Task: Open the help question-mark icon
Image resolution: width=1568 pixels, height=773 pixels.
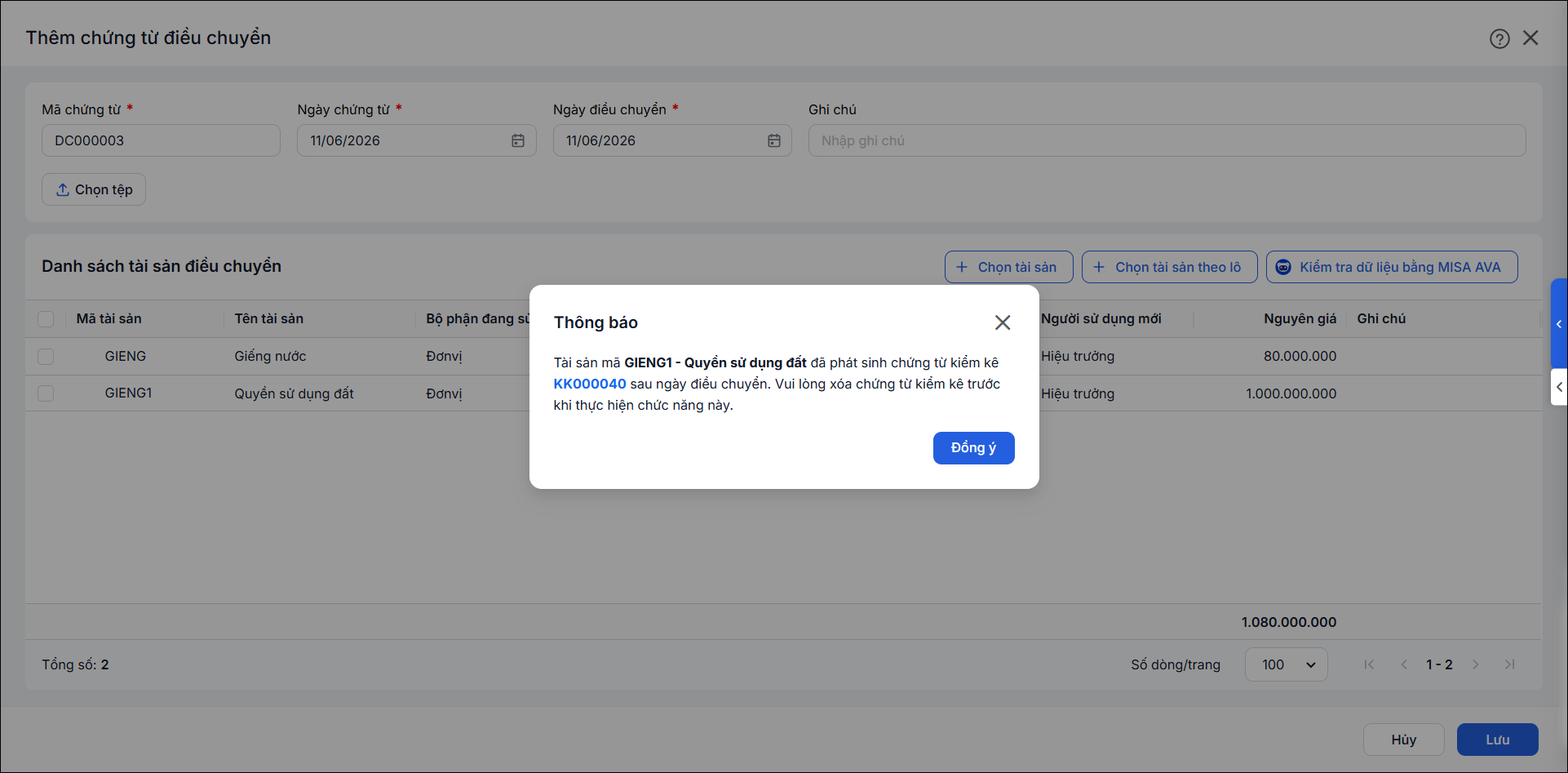Action: pyautogui.click(x=1499, y=38)
